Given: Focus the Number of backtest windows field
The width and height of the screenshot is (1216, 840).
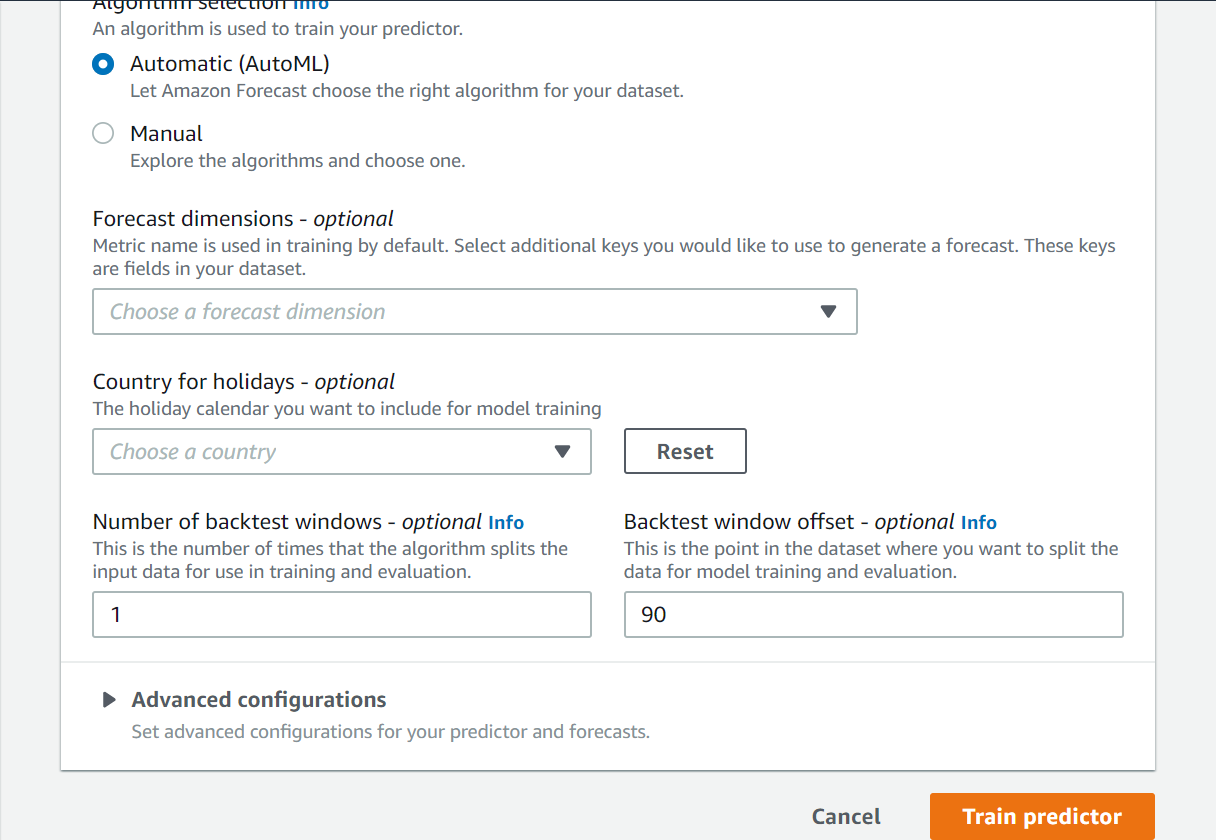Looking at the screenshot, I should point(341,614).
